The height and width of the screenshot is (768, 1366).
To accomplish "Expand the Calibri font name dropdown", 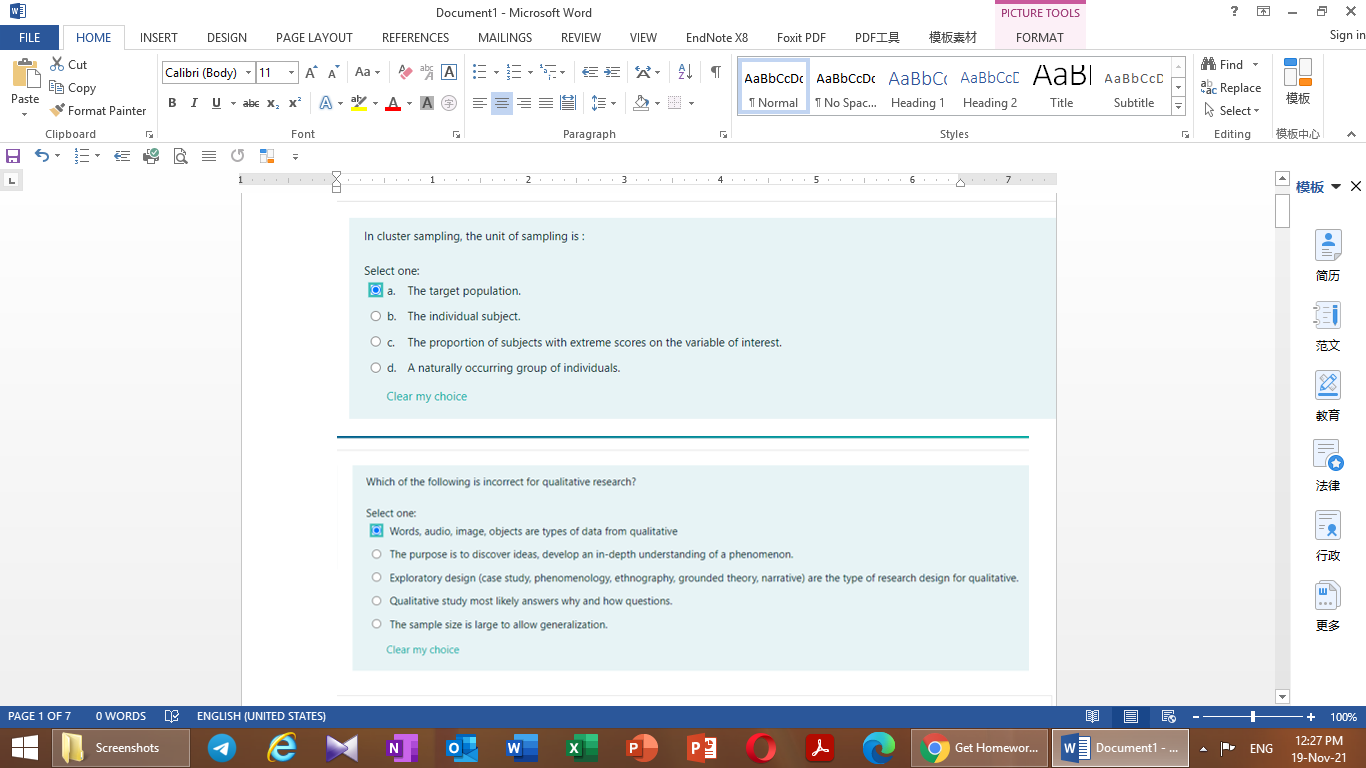I will tap(248, 72).
